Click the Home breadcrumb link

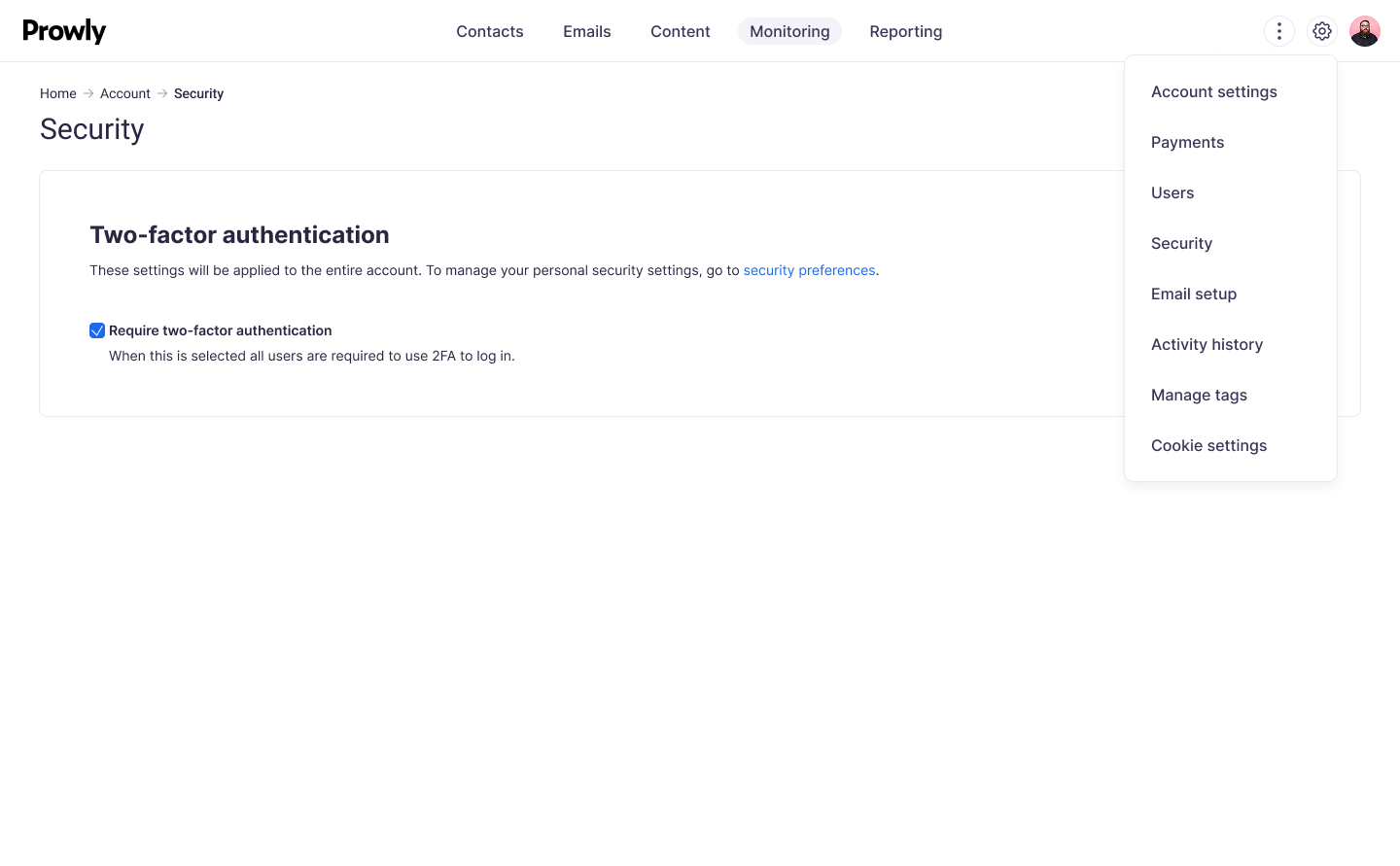(57, 93)
